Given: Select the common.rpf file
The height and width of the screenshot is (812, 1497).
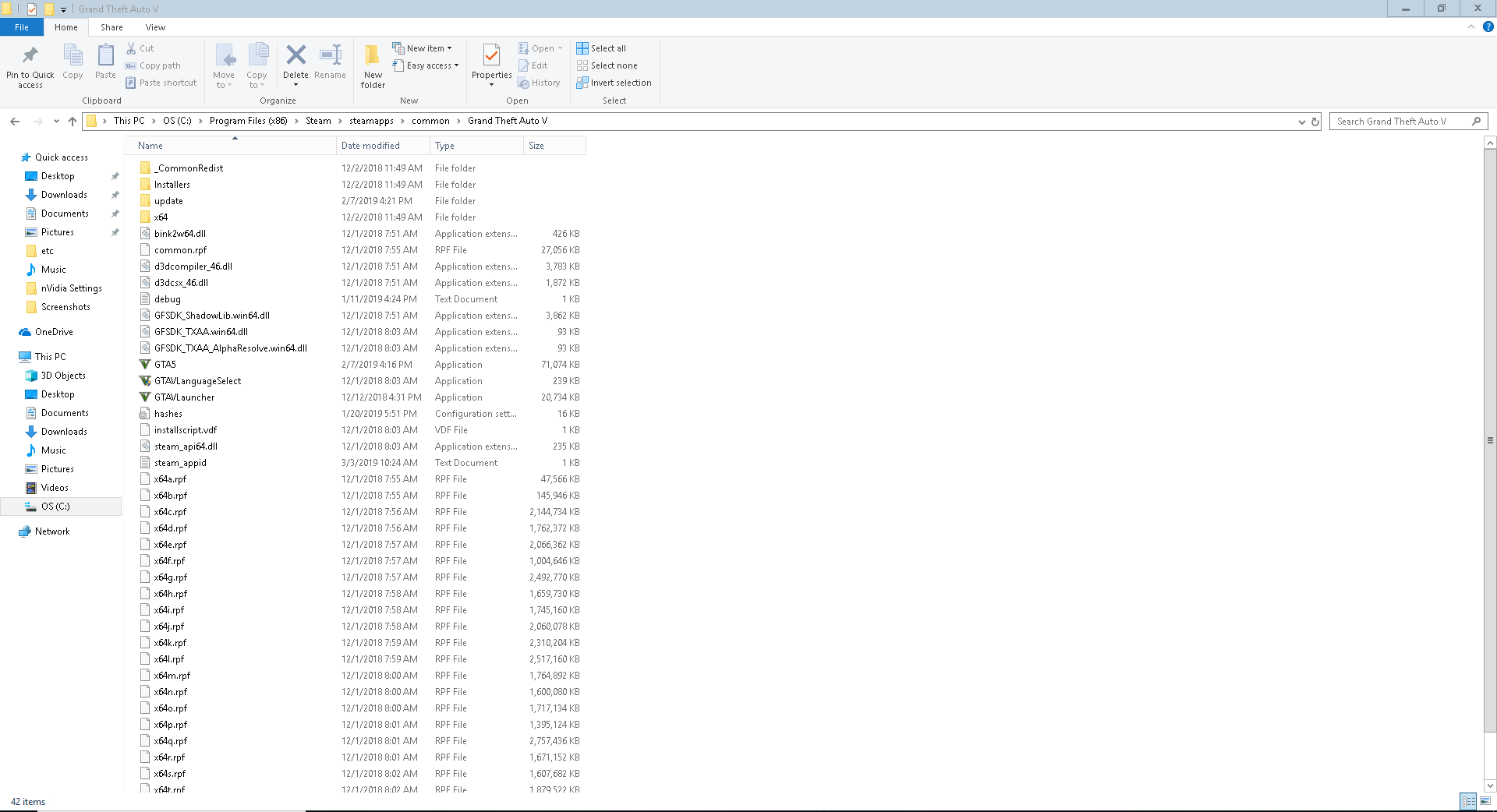Looking at the screenshot, I should click(180, 250).
